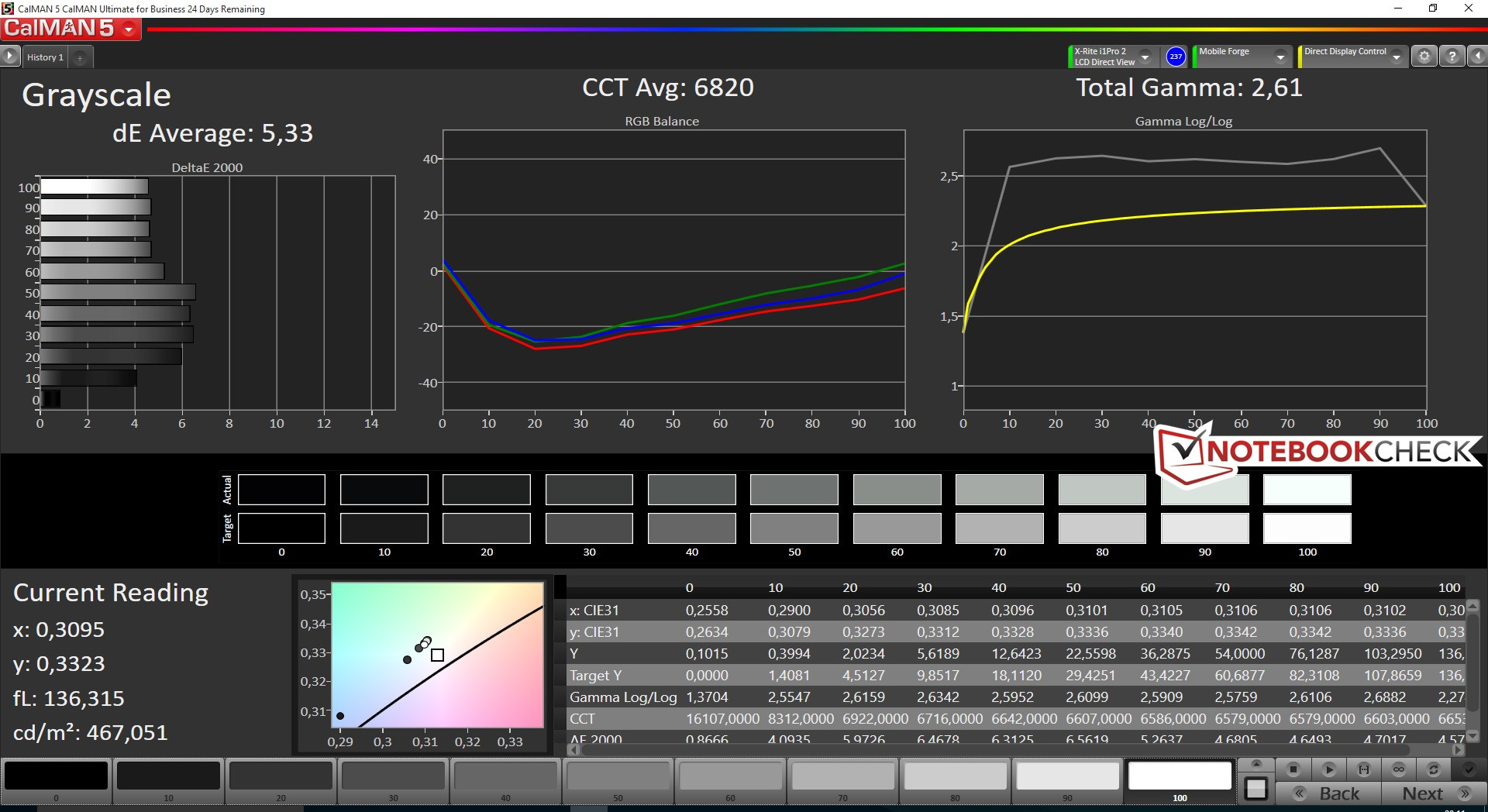1488x812 pixels.
Task: Select the 20 percent gray patch button
Action: tap(281, 781)
